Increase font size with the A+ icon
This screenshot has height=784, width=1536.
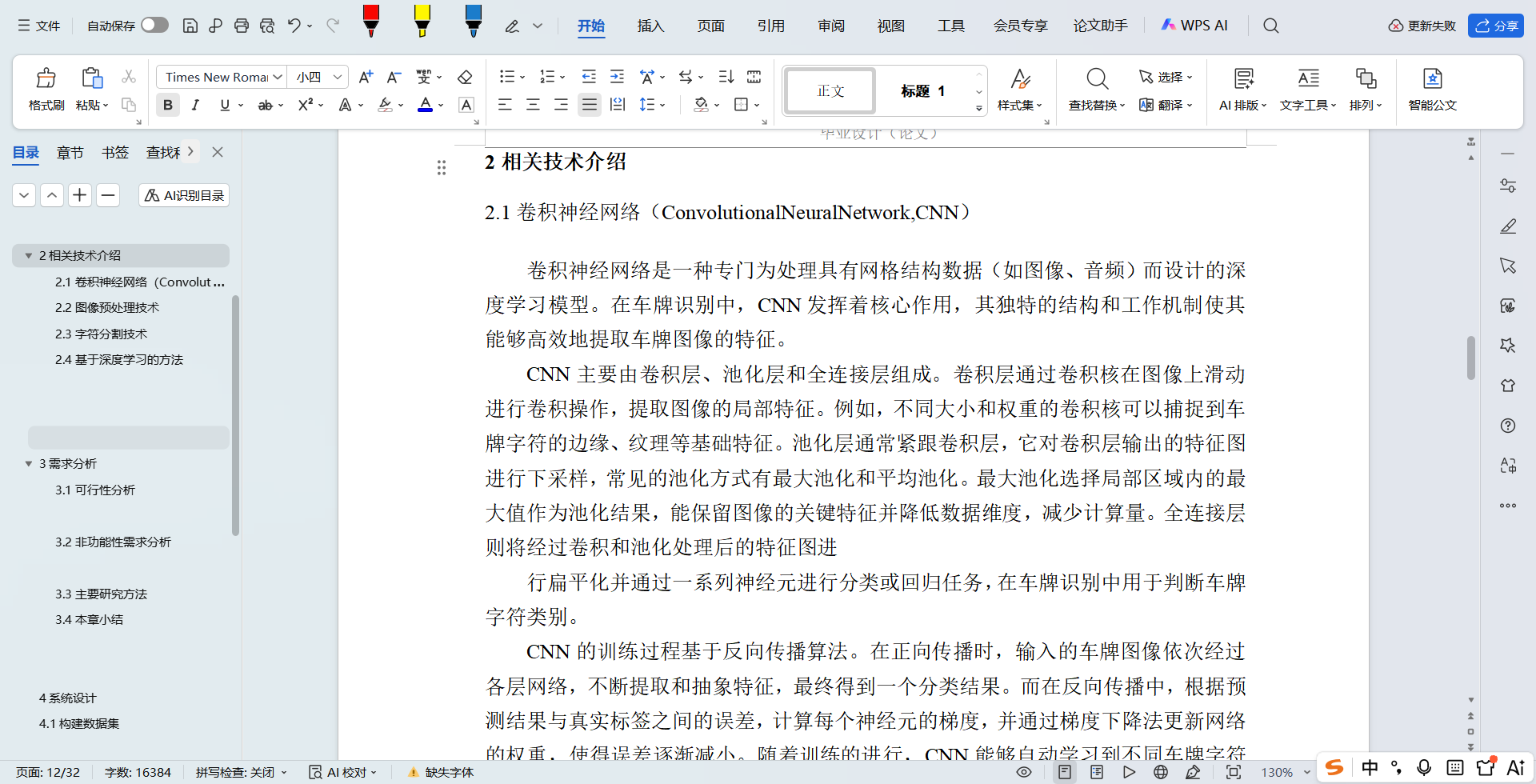(x=366, y=77)
